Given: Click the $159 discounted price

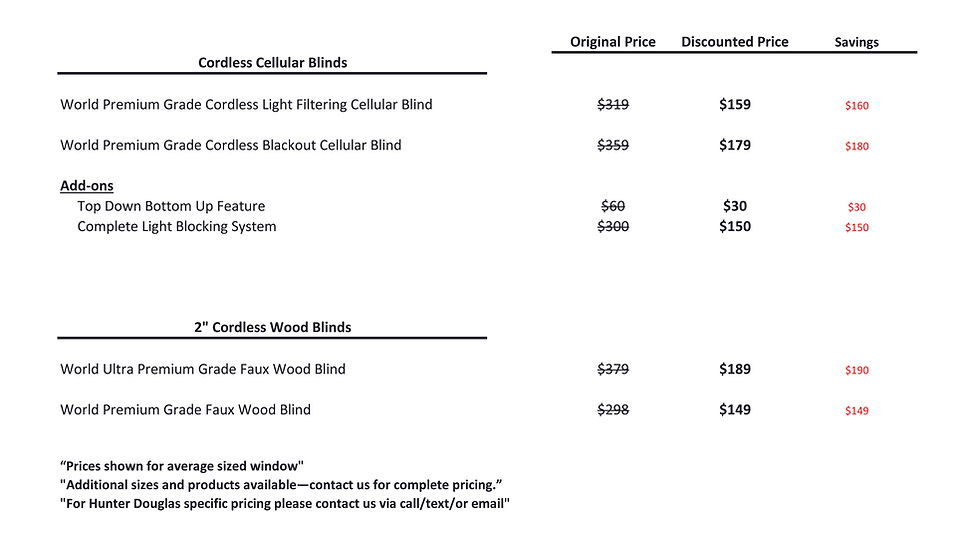Looking at the screenshot, I should [x=735, y=104].
